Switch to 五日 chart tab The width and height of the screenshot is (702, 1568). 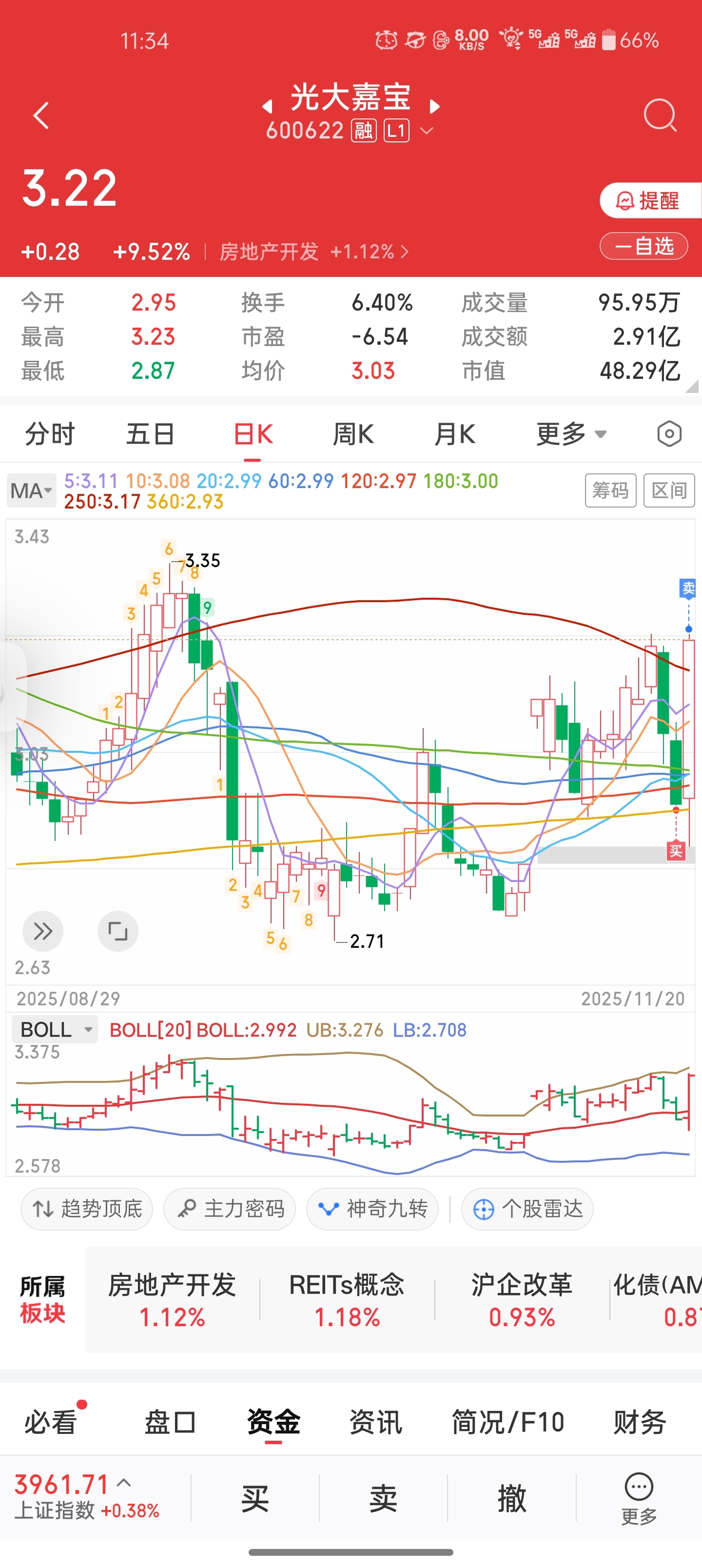(150, 434)
